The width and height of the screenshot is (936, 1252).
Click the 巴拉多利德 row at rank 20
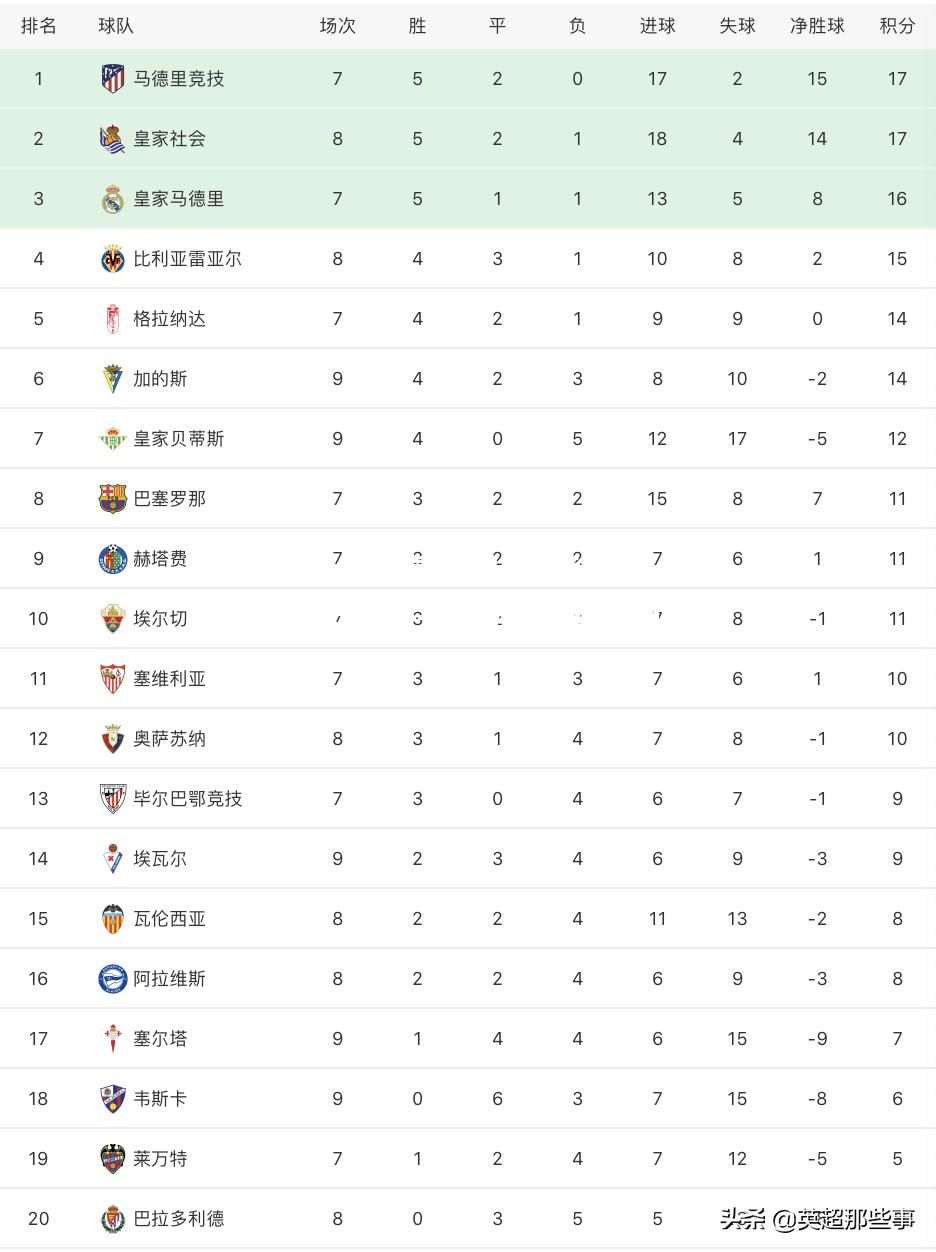pyautogui.click(x=468, y=1218)
